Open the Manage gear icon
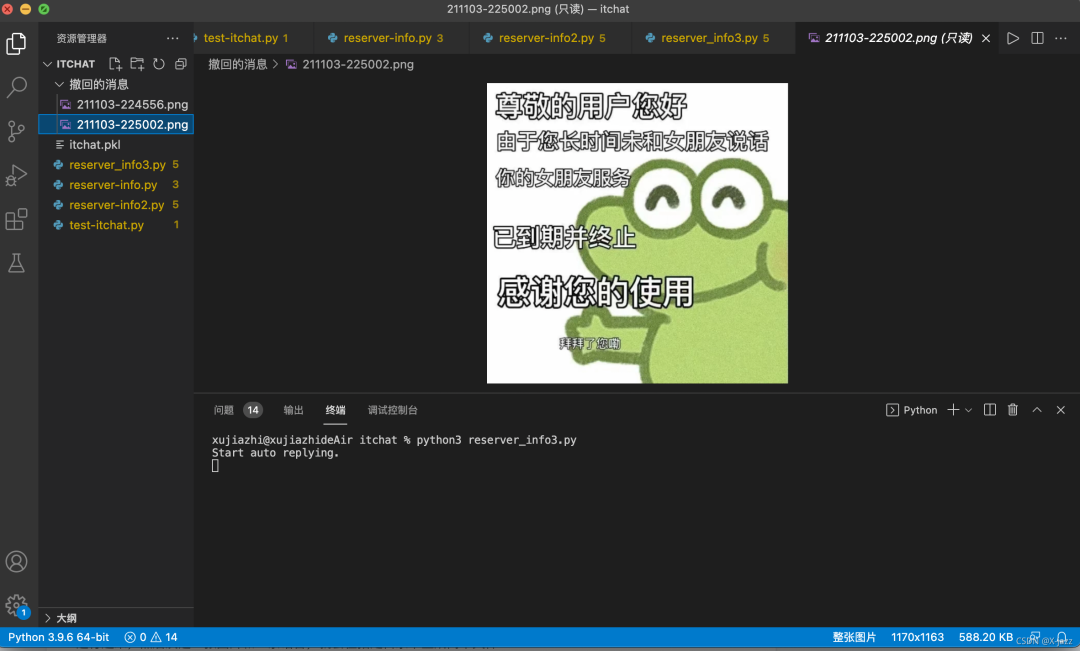1080x651 pixels. click(17, 606)
